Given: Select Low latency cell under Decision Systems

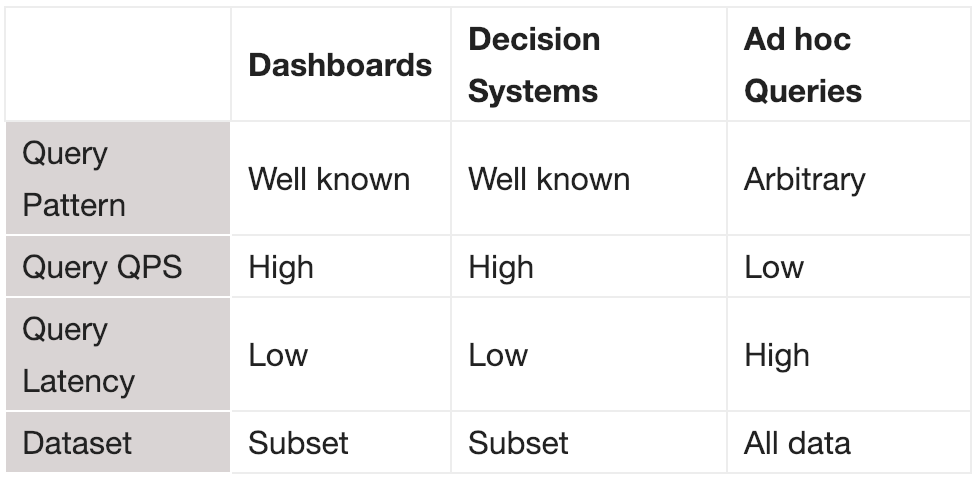Looking at the screenshot, I should click(497, 356).
